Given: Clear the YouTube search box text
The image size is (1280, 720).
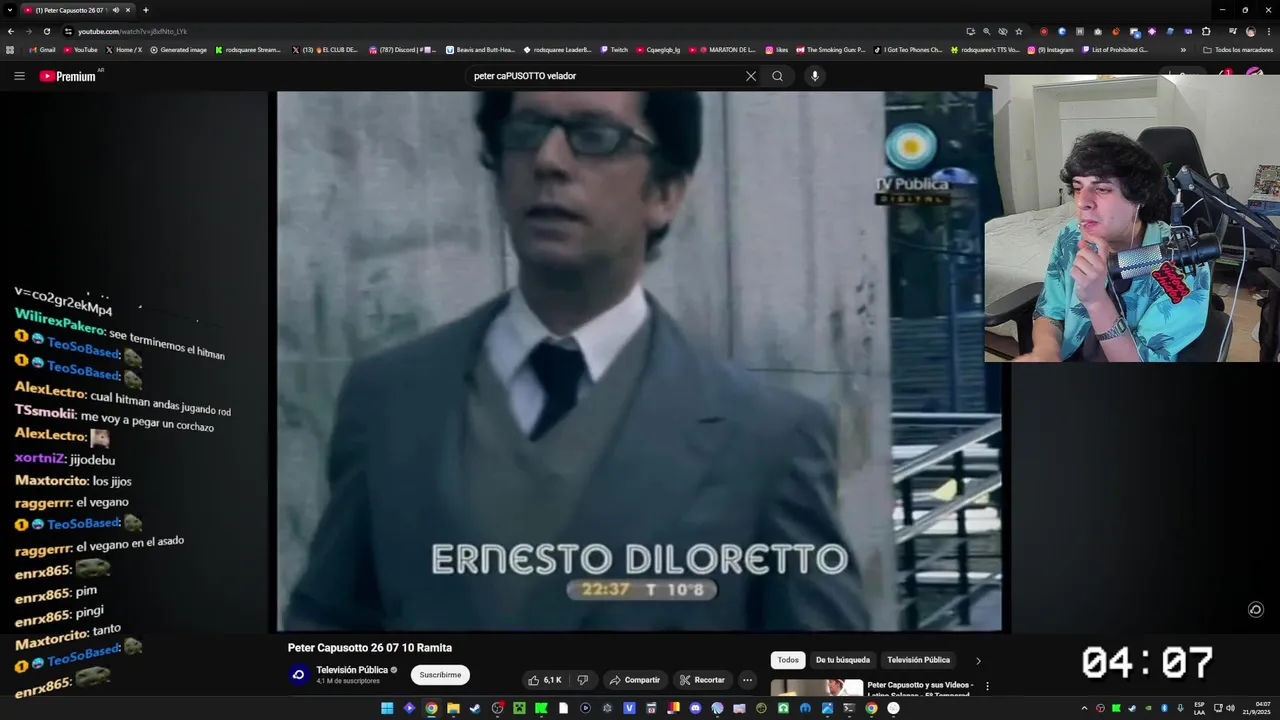Looking at the screenshot, I should click(x=751, y=76).
